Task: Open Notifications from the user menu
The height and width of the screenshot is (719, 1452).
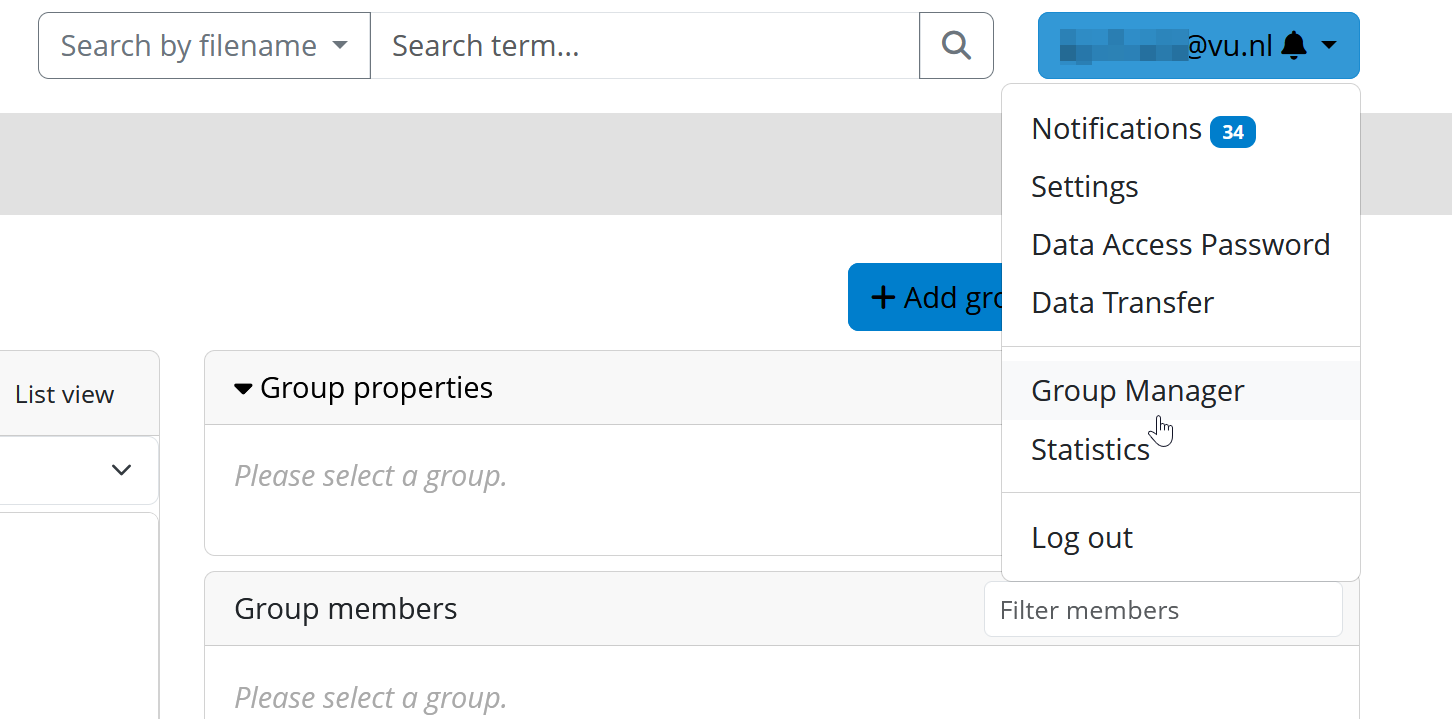Action: [x=1116, y=129]
